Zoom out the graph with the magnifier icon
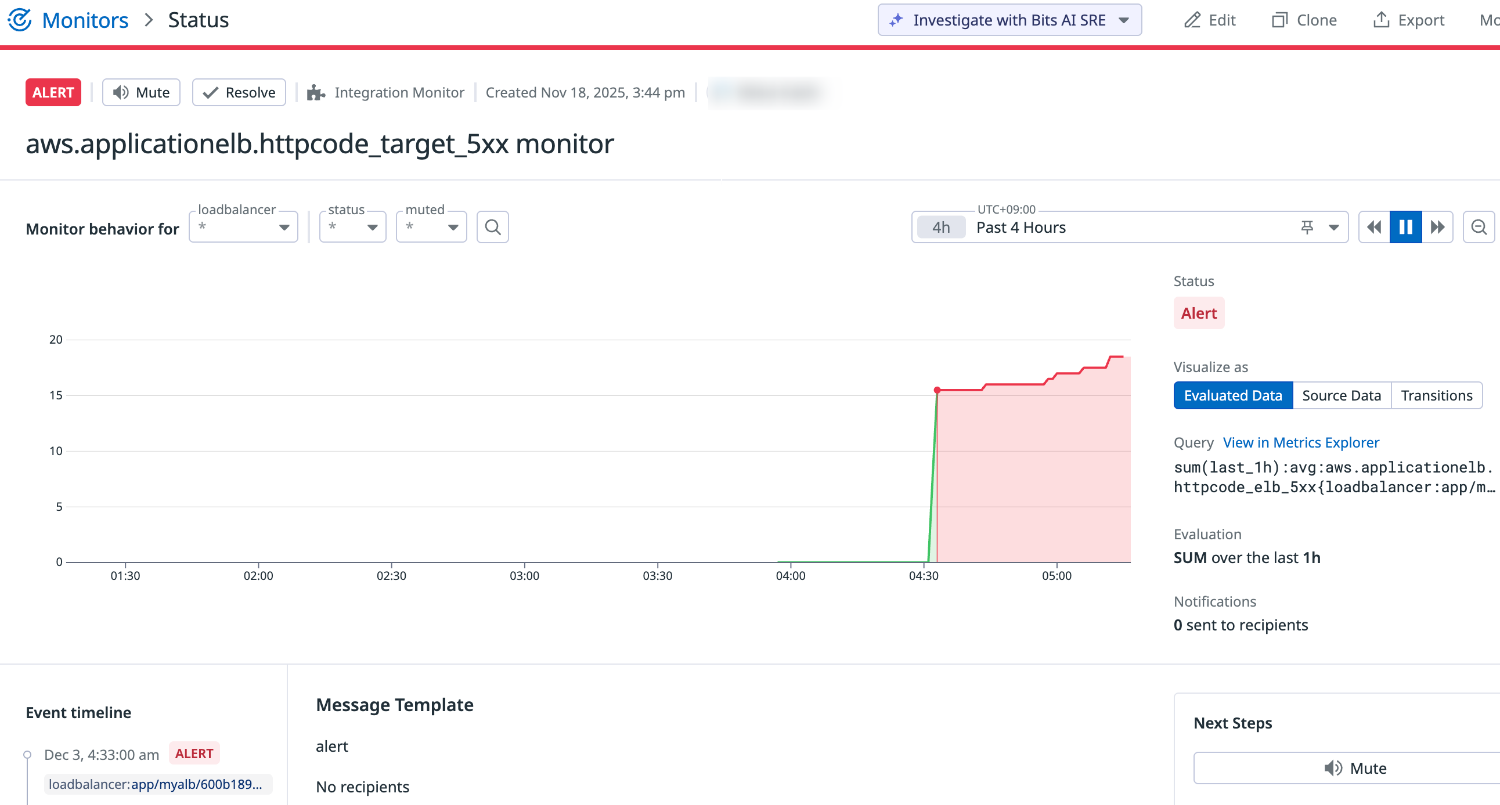This screenshot has height=805, width=1500. pyautogui.click(x=1479, y=227)
